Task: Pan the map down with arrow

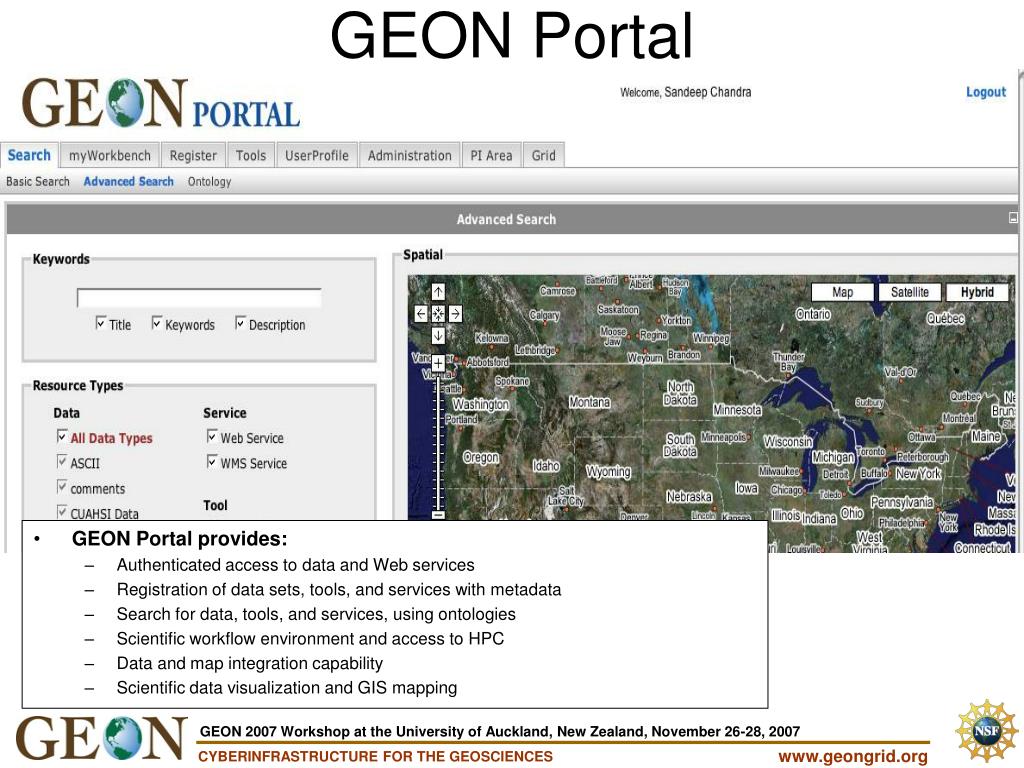Action: click(438, 336)
